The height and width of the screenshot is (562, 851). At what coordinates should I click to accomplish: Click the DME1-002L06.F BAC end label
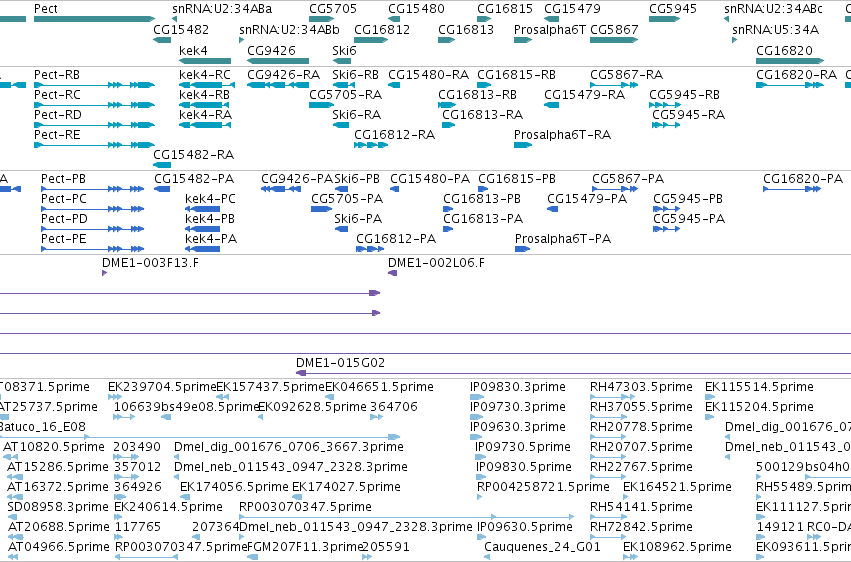[436, 263]
